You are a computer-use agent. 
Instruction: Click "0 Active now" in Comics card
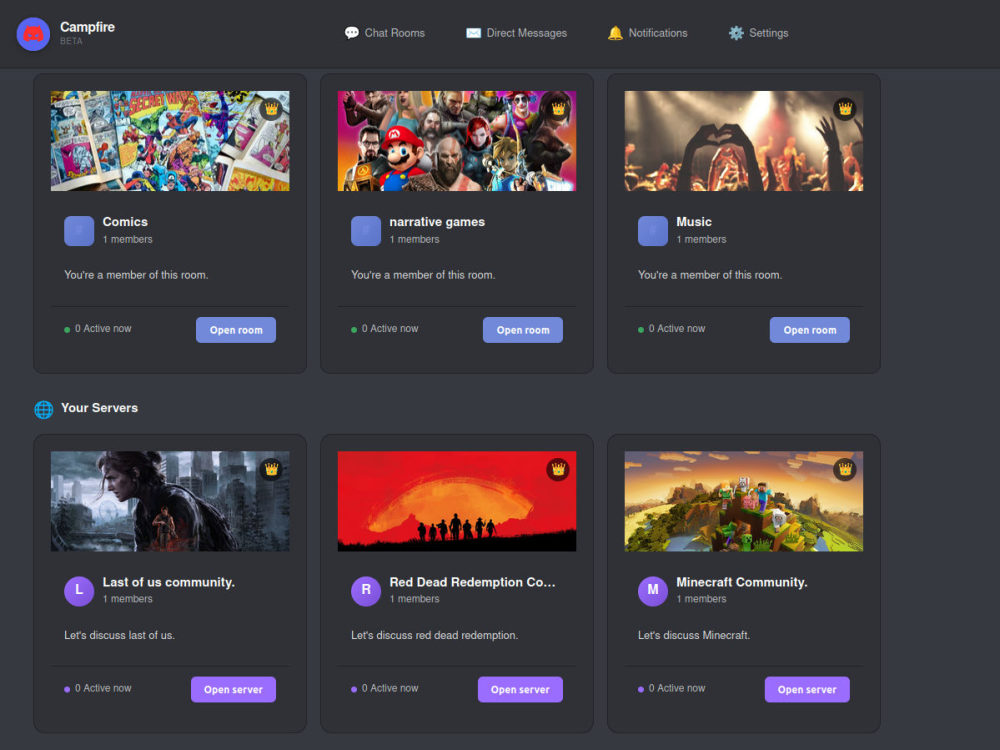[103, 328]
